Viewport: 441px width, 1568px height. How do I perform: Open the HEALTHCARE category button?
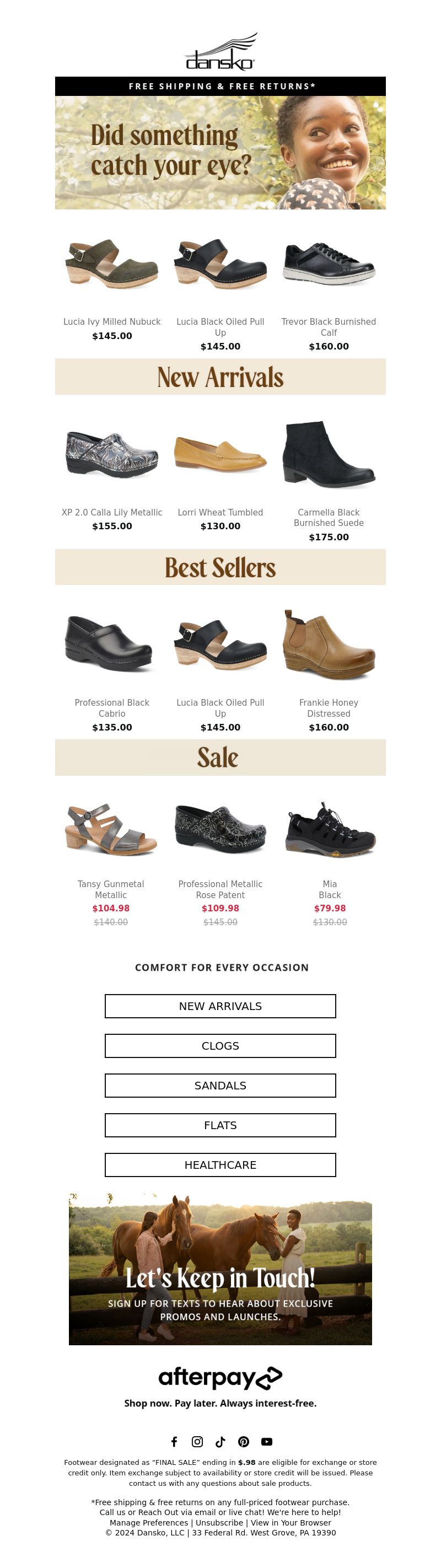220,1164
